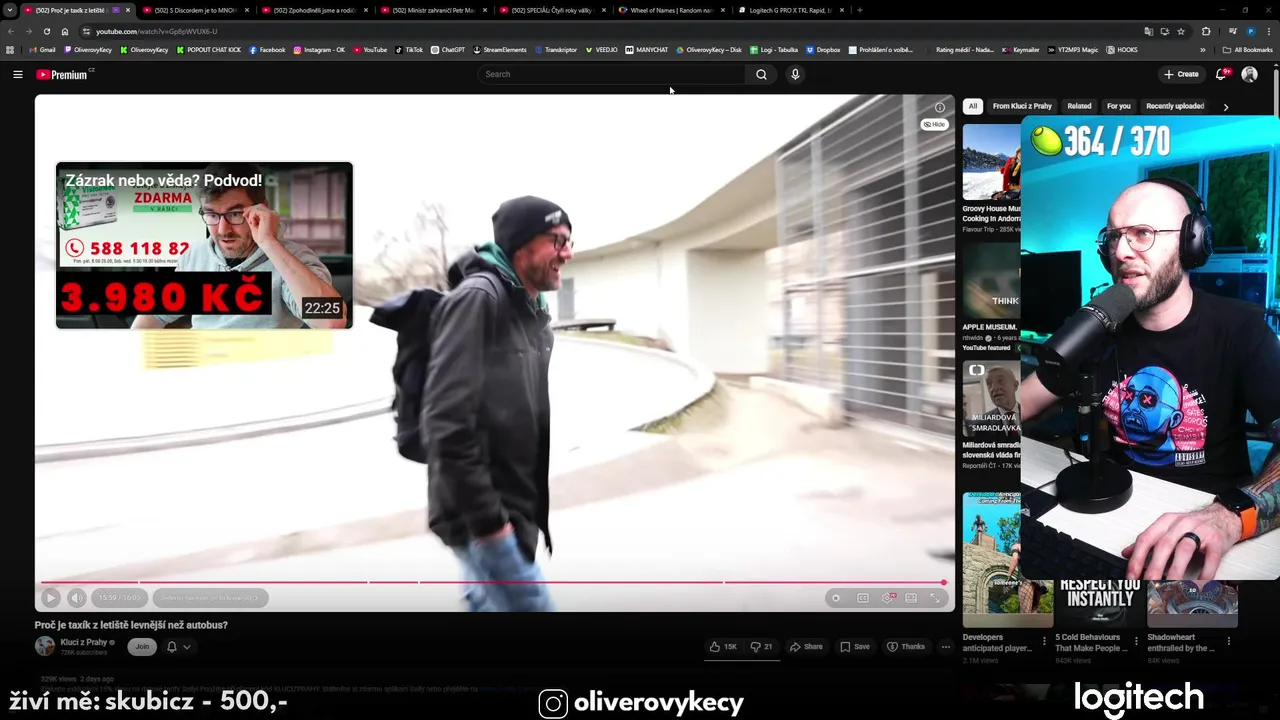The height and width of the screenshot is (720, 1280).
Task: Show video info cards icon
Action: (x=939, y=107)
